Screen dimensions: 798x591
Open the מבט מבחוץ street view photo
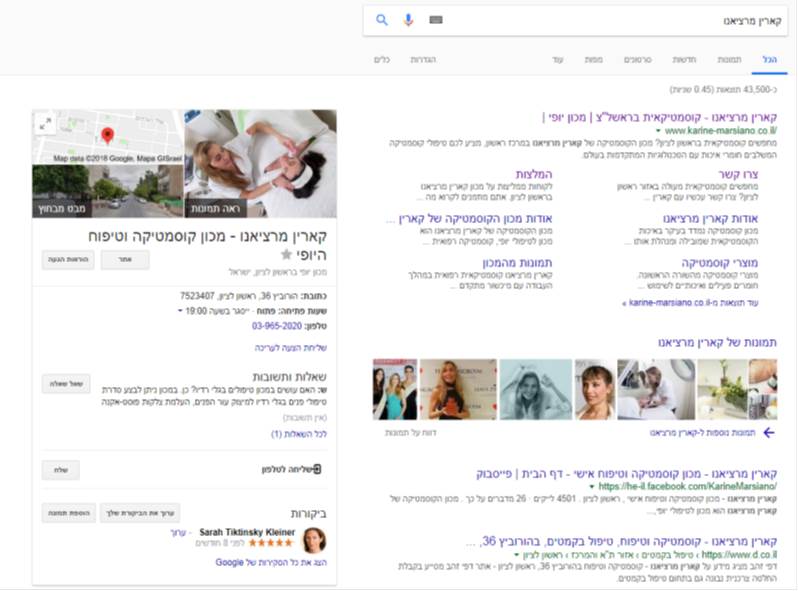[108, 191]
